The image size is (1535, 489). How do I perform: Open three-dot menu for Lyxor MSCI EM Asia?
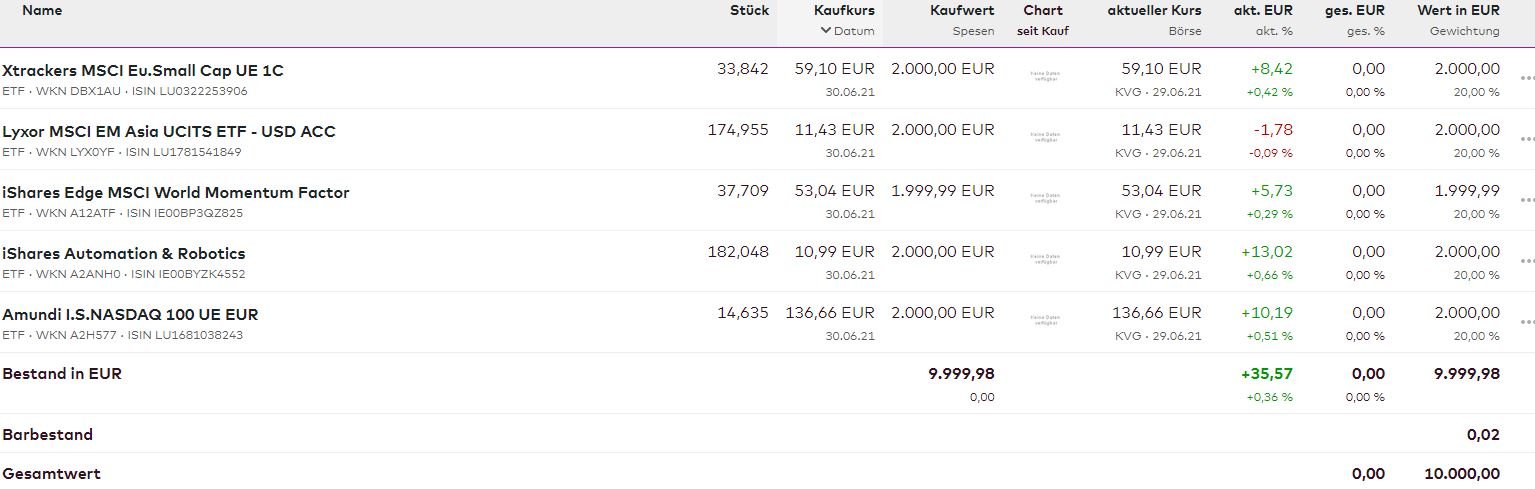tap(1526, 139)
